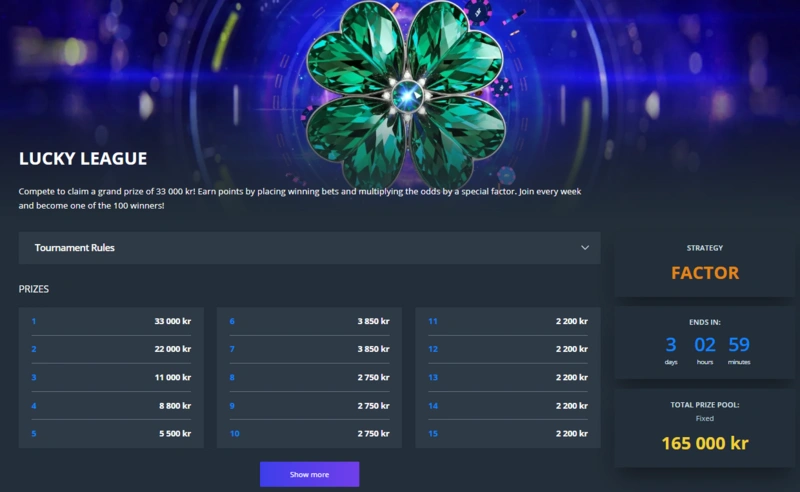
Task: Click the 165 000 kr total prize pool
Action: click(x=705, y=443)
